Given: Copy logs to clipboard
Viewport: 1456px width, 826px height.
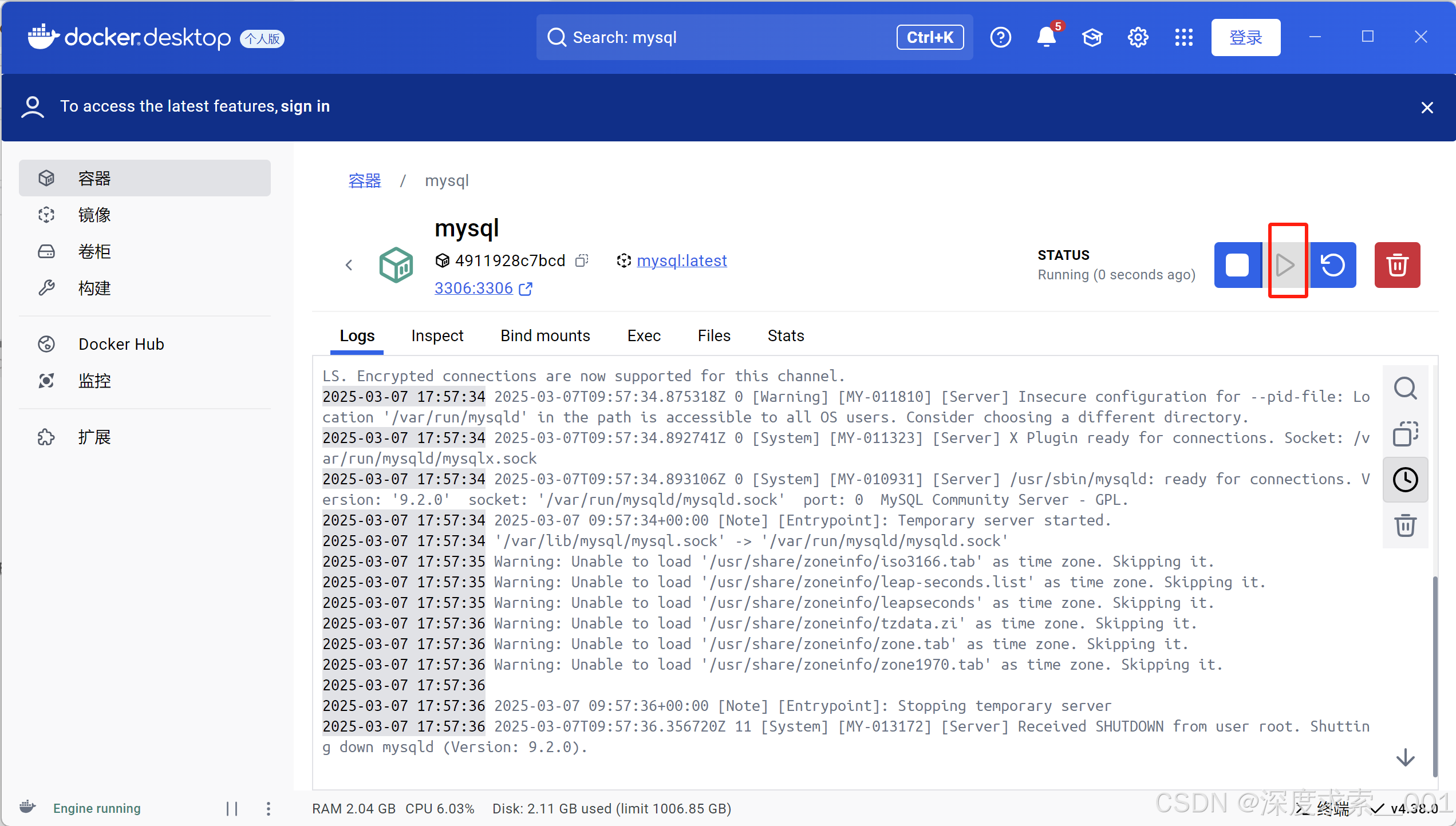Looking at the screenshot, I should point(1404,434).
